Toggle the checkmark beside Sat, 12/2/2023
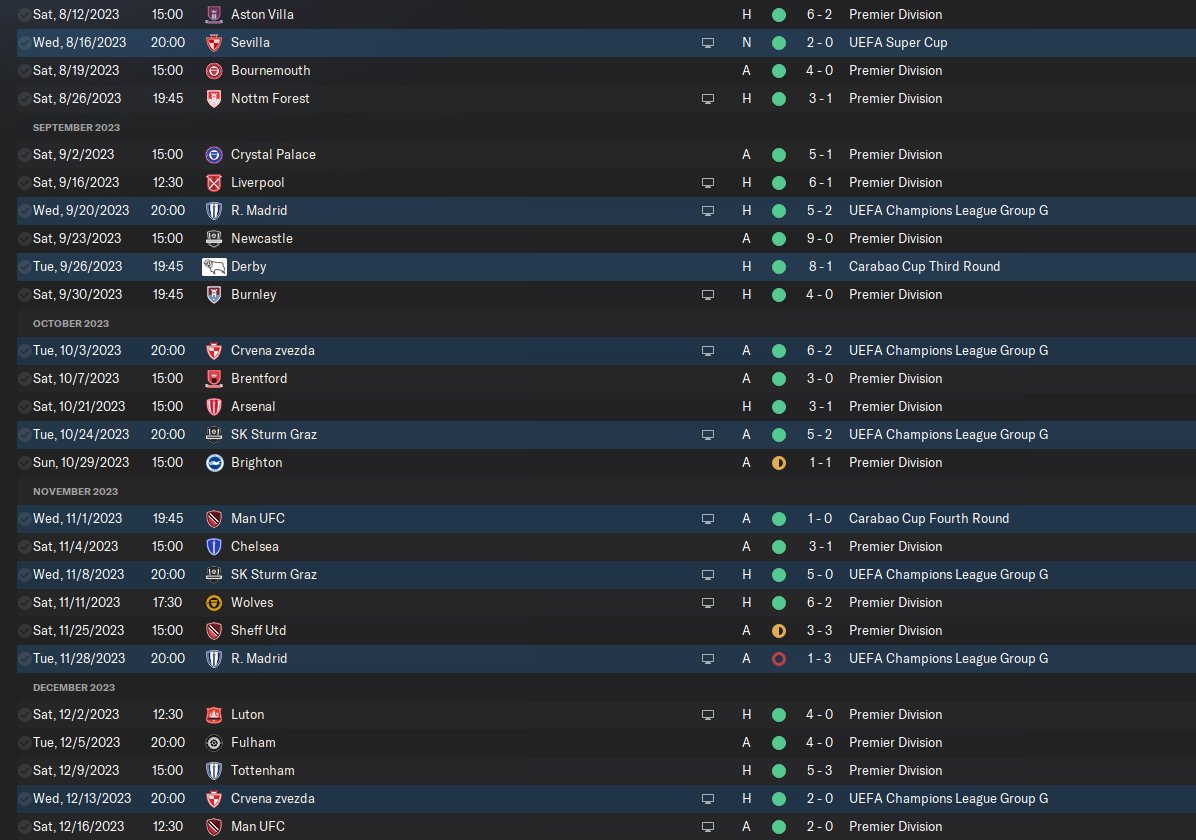 pos(25,715)
